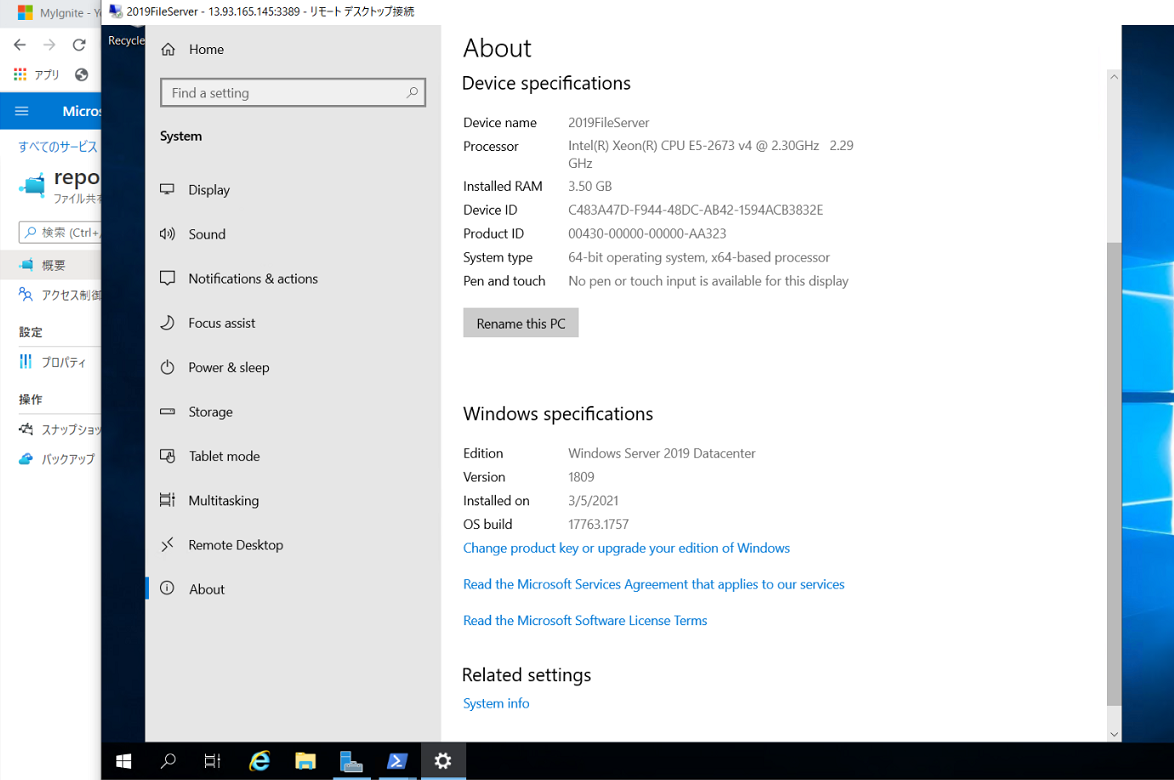Click the scroll down arrow of About page

click(1114, 734)
